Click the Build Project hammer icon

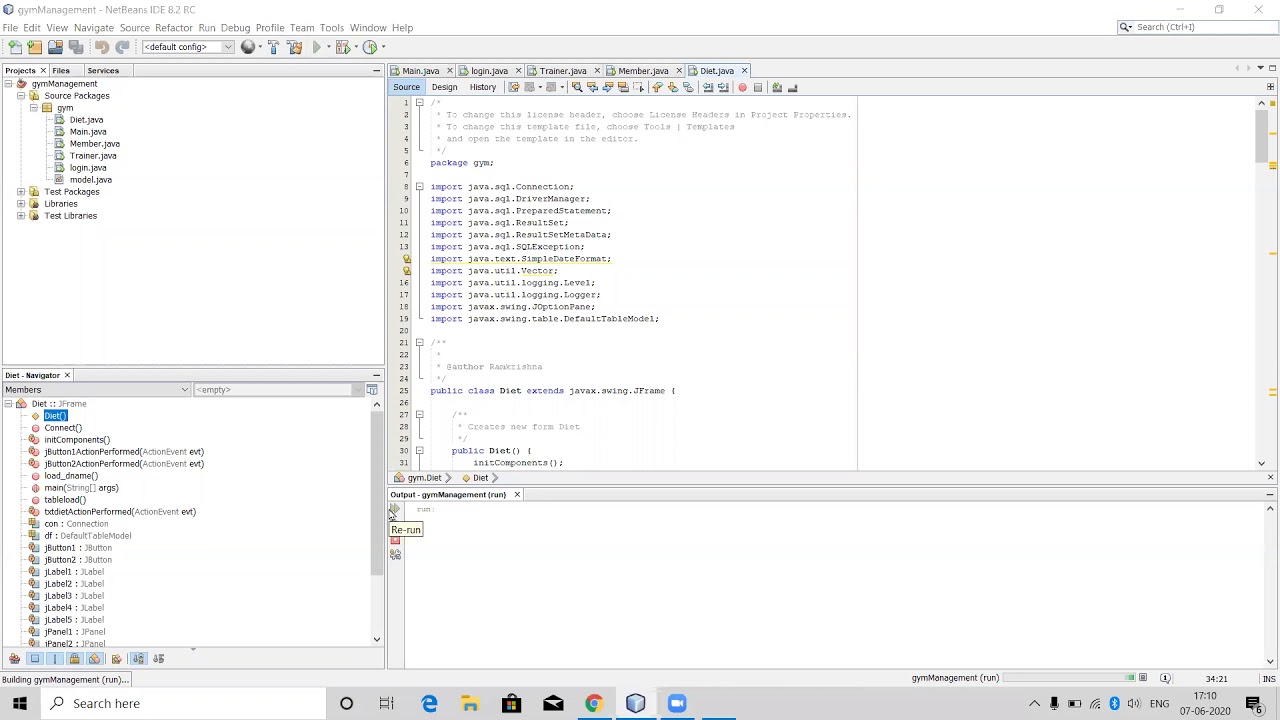(x=273, y=47)
